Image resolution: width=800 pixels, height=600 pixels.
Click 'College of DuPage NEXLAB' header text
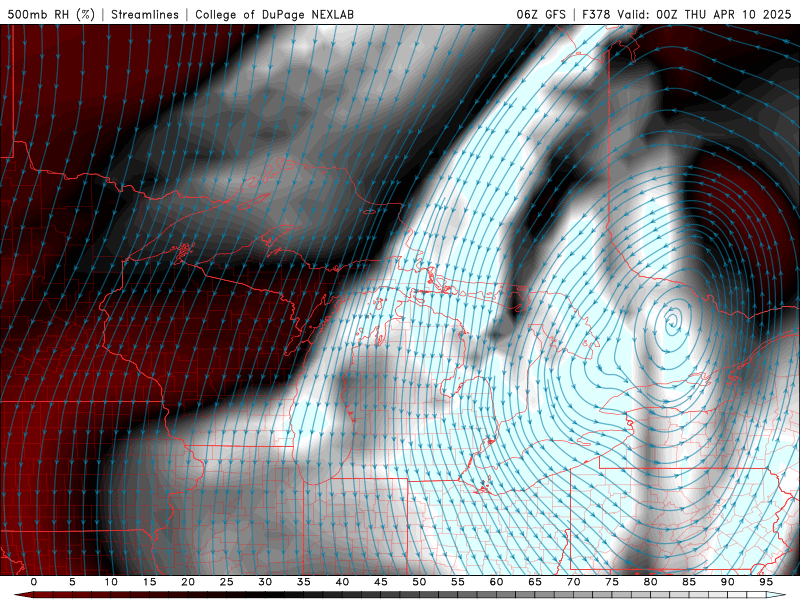tap(274, 14)
